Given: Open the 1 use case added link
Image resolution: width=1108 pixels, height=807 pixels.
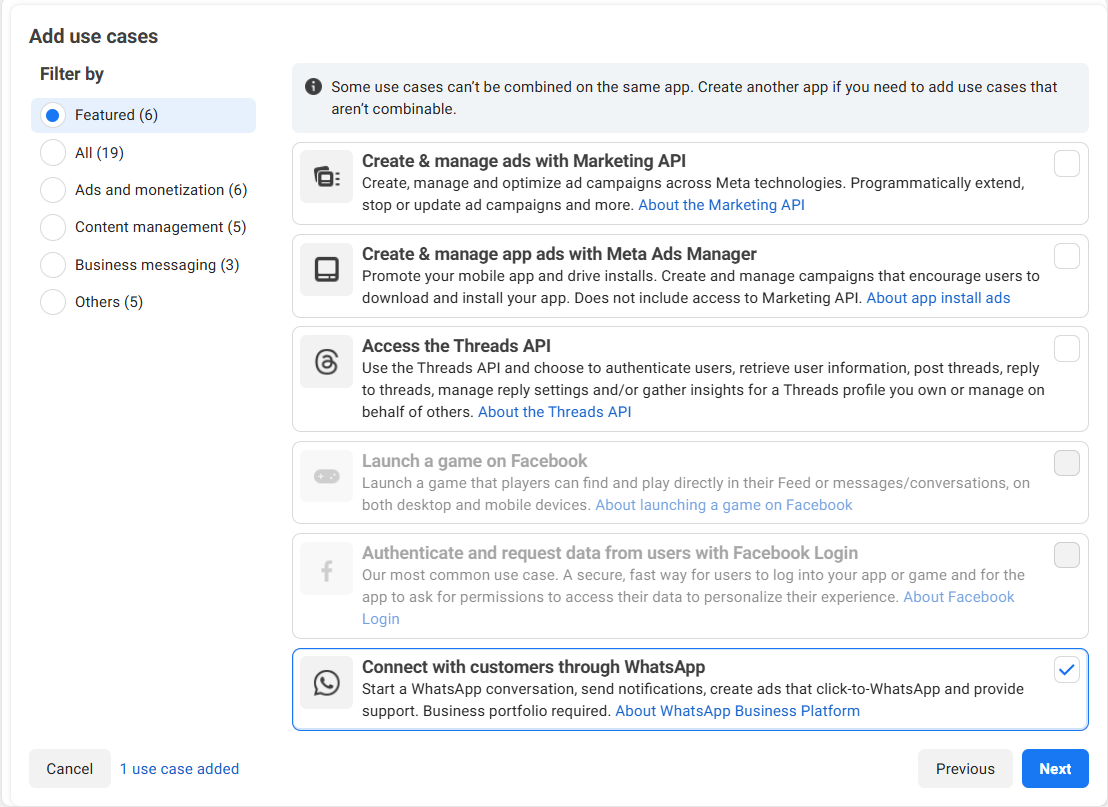Looking at the screenshot, I should click(x=179, y=769).
